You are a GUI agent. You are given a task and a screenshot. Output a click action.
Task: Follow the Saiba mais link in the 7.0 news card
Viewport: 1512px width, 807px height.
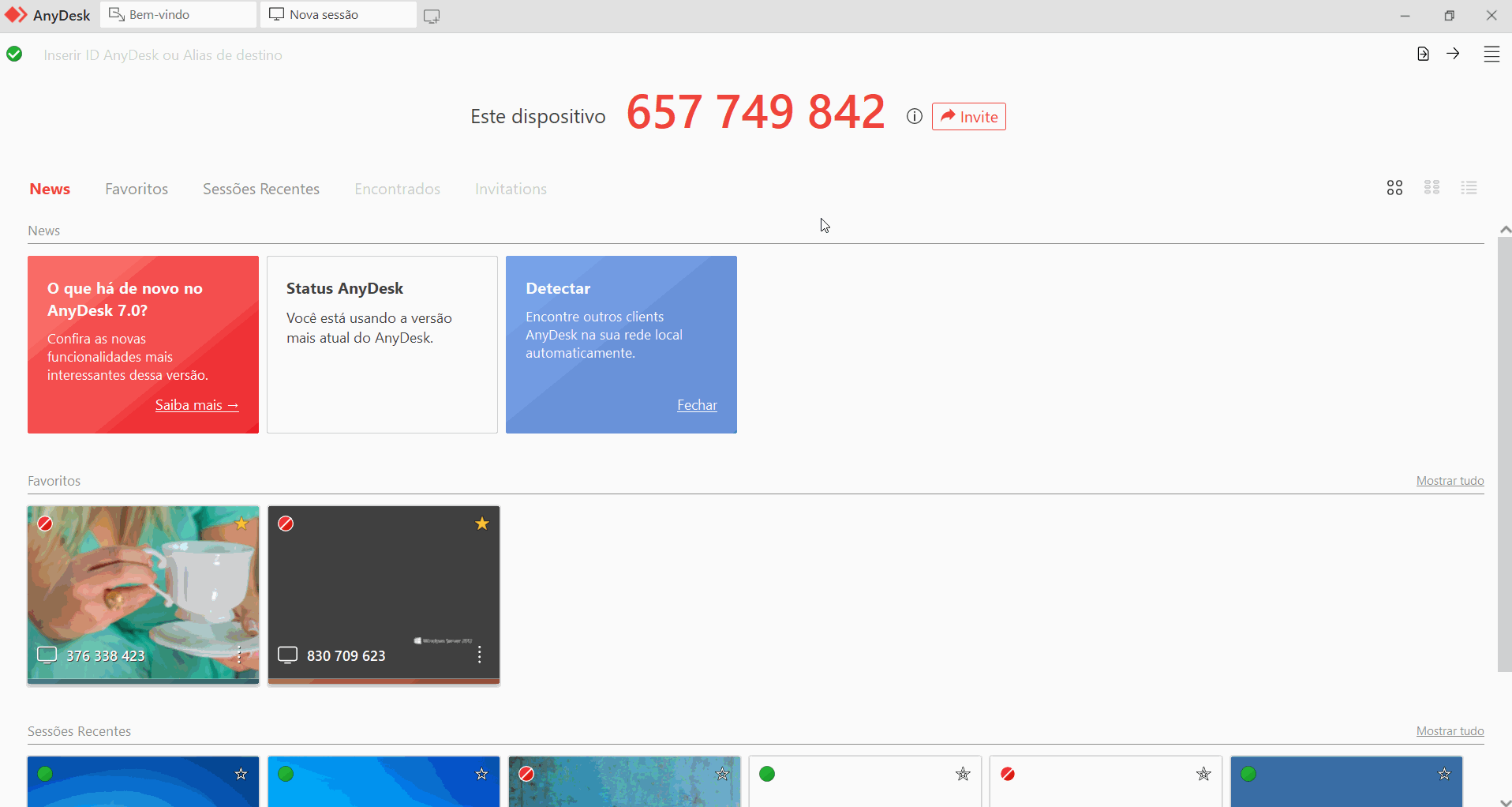coord(196,404)
